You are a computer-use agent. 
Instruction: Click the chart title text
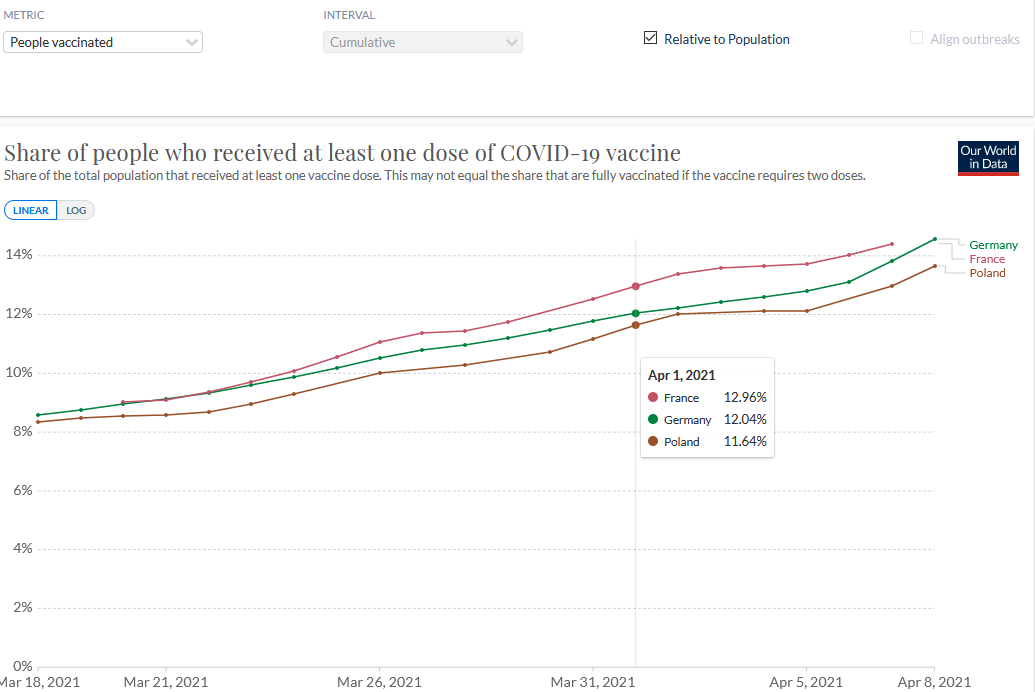[x=342, y=153]
